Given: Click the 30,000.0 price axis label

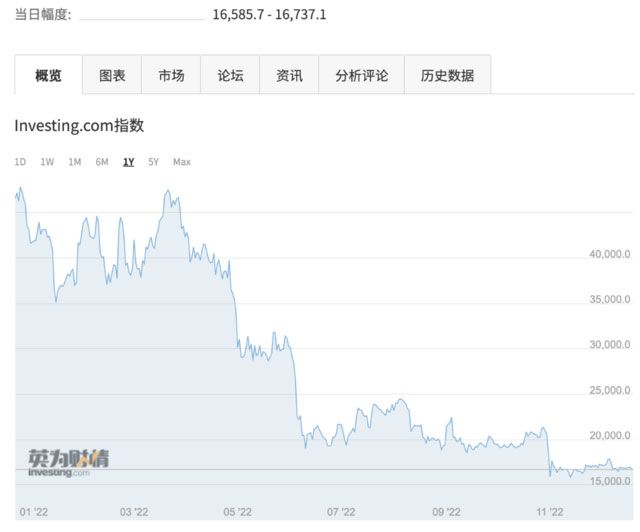Looking at the screenshot, I should 609,345.
